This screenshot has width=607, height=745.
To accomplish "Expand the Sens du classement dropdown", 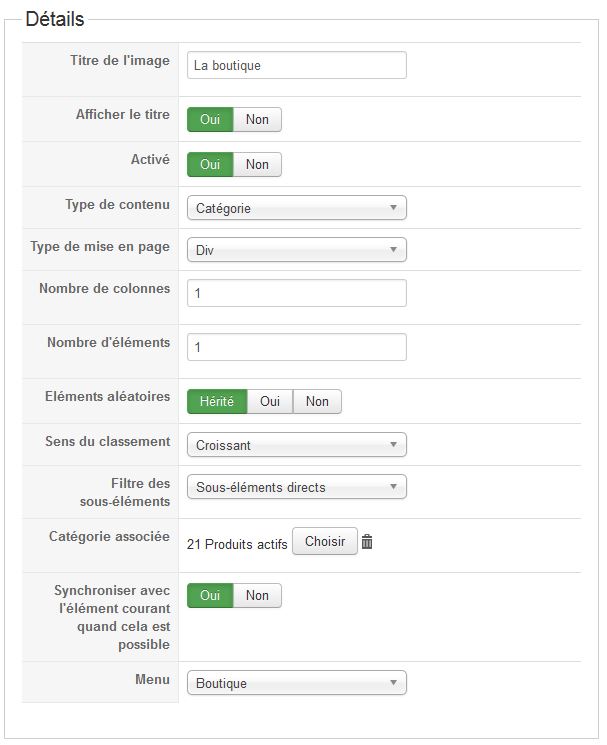I will (297, 445).
